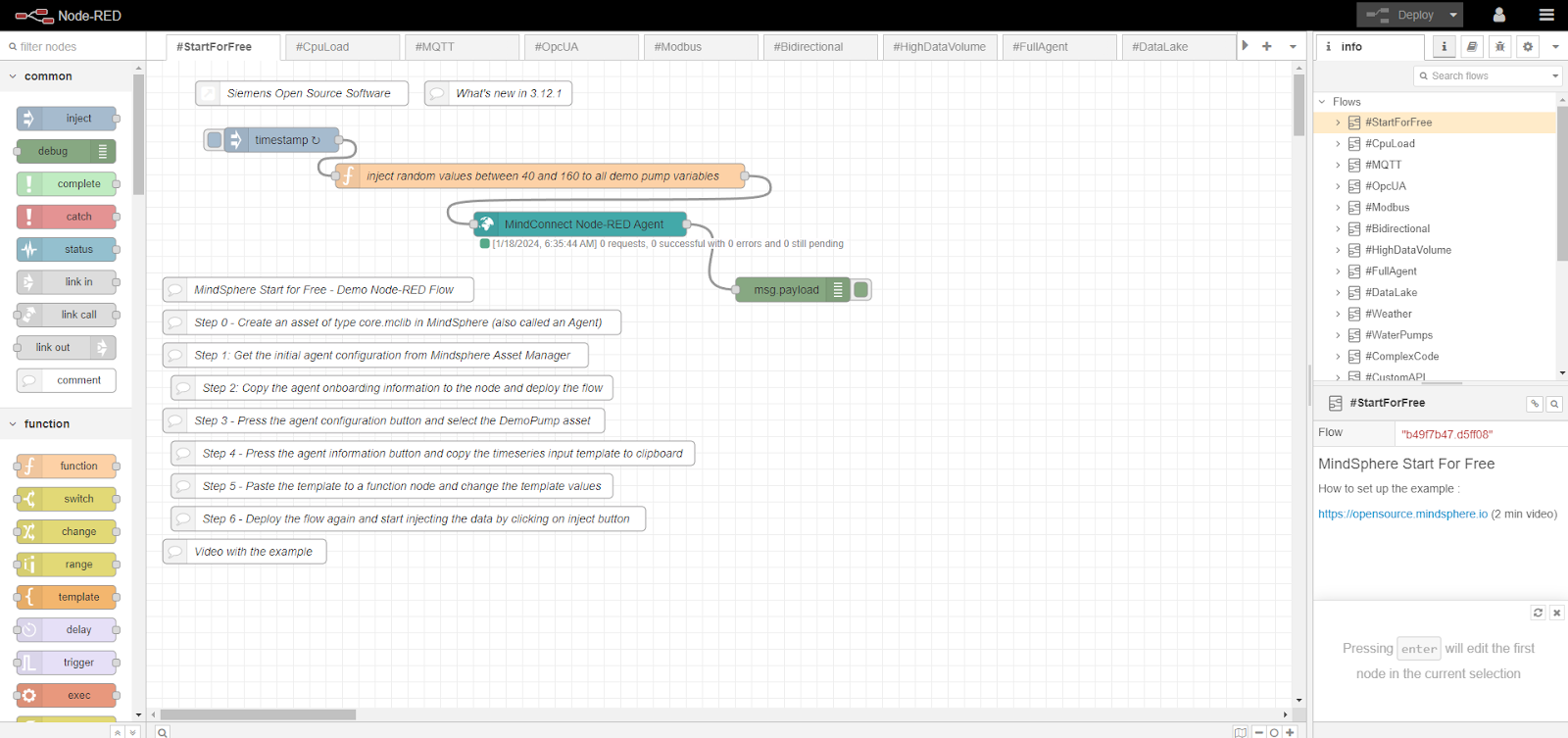
Task: Expand the #MQTT flow tree item
Action: 1338,165
